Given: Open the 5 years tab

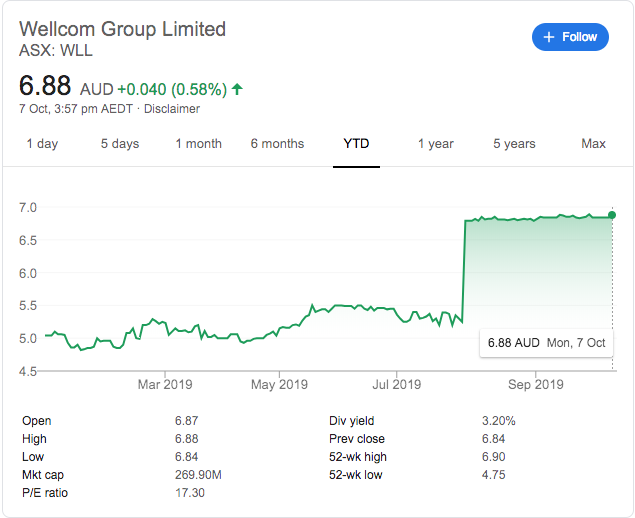Looking at the screenshot, I should point(514,144).
